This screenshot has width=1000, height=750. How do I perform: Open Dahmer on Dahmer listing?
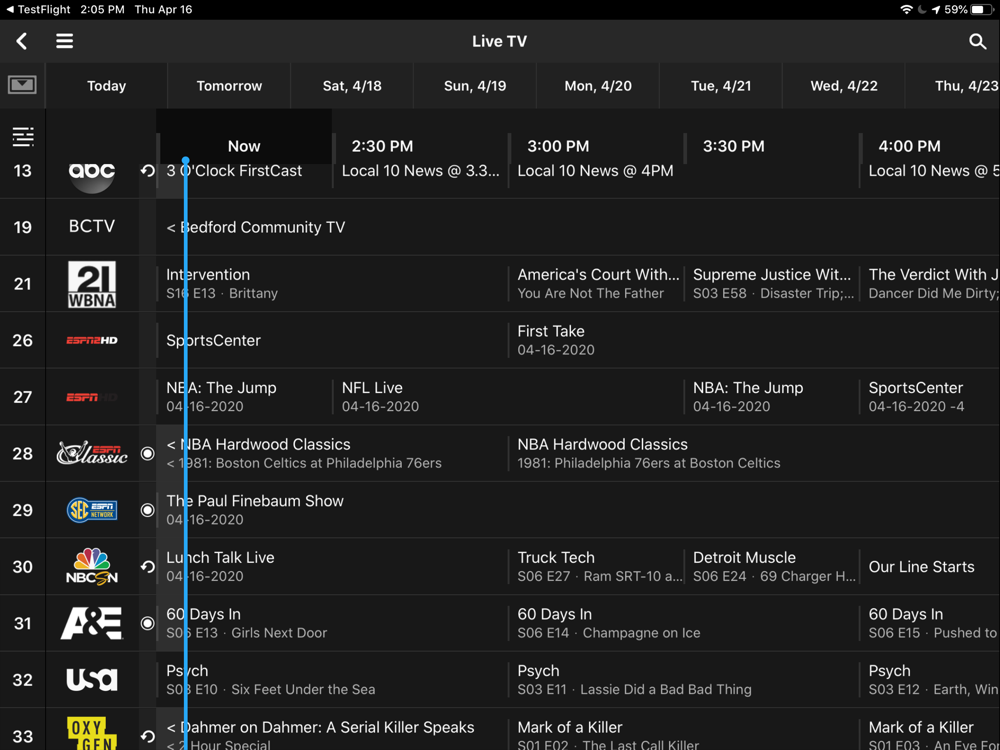332,730
